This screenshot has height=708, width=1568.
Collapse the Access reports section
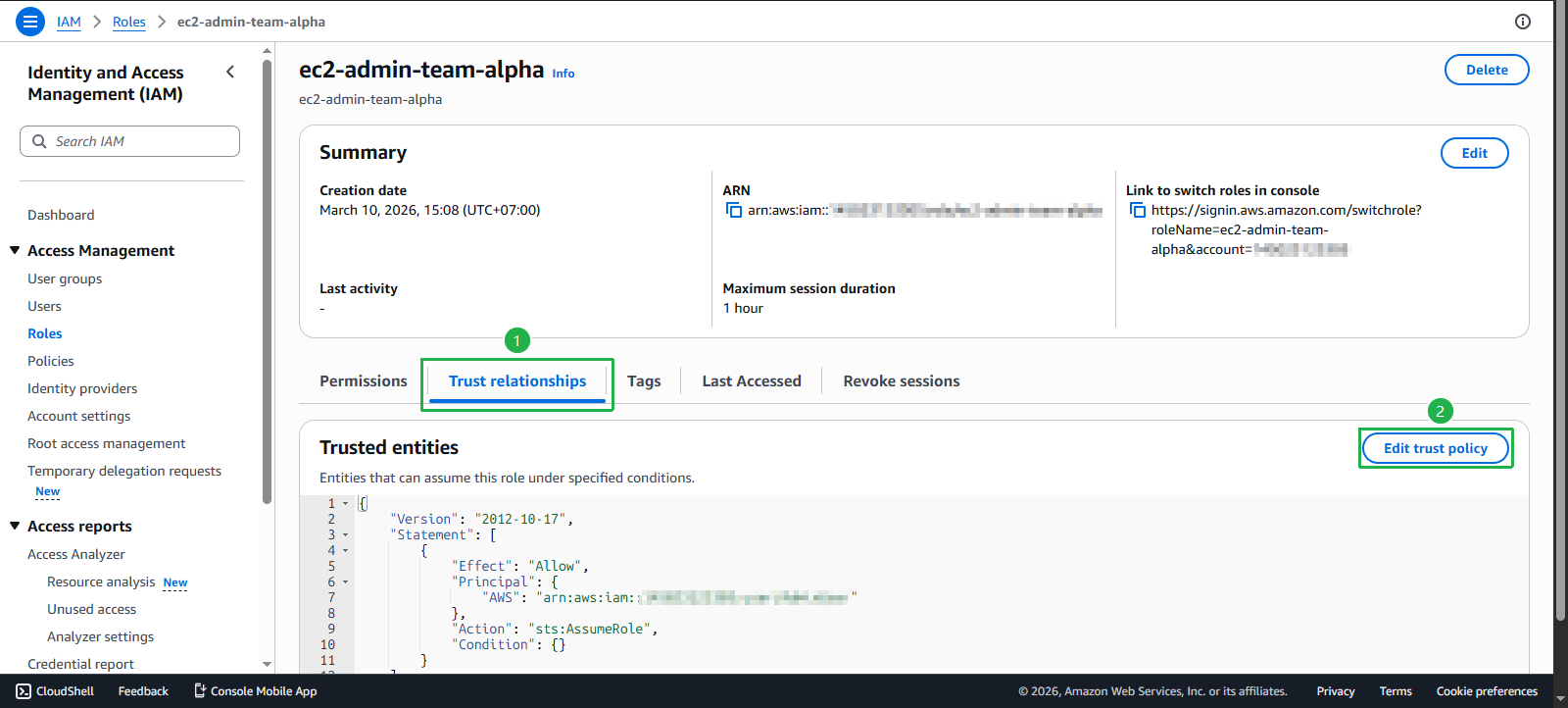click(x=15, y=526)
